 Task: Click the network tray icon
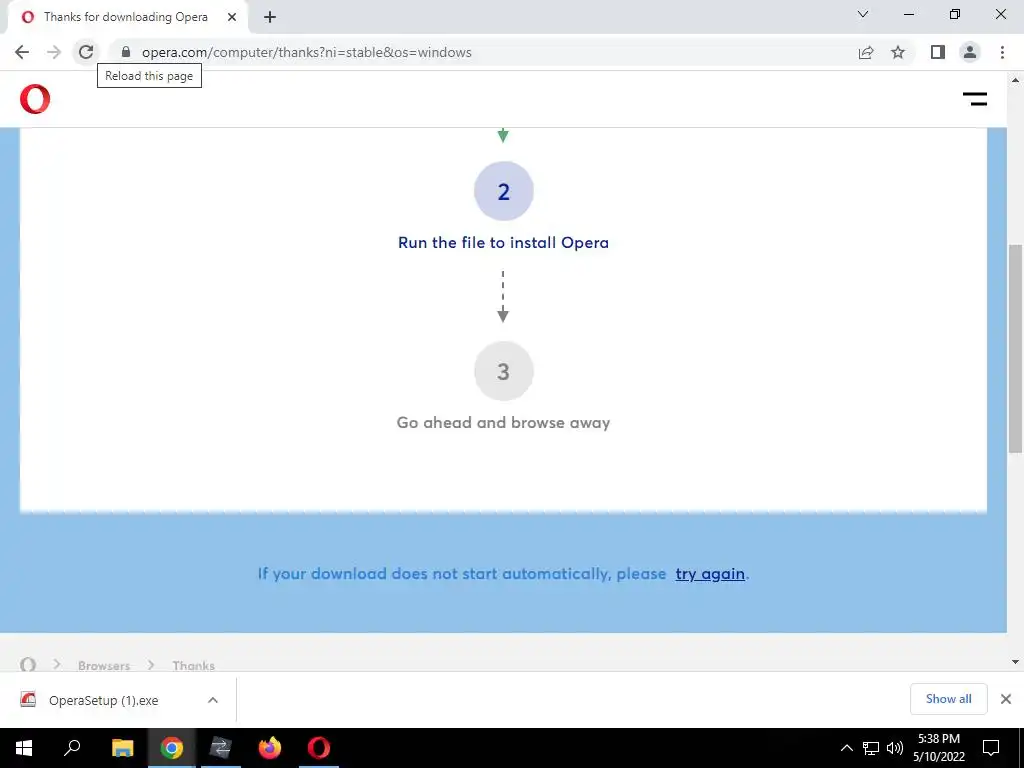[871, 748]
